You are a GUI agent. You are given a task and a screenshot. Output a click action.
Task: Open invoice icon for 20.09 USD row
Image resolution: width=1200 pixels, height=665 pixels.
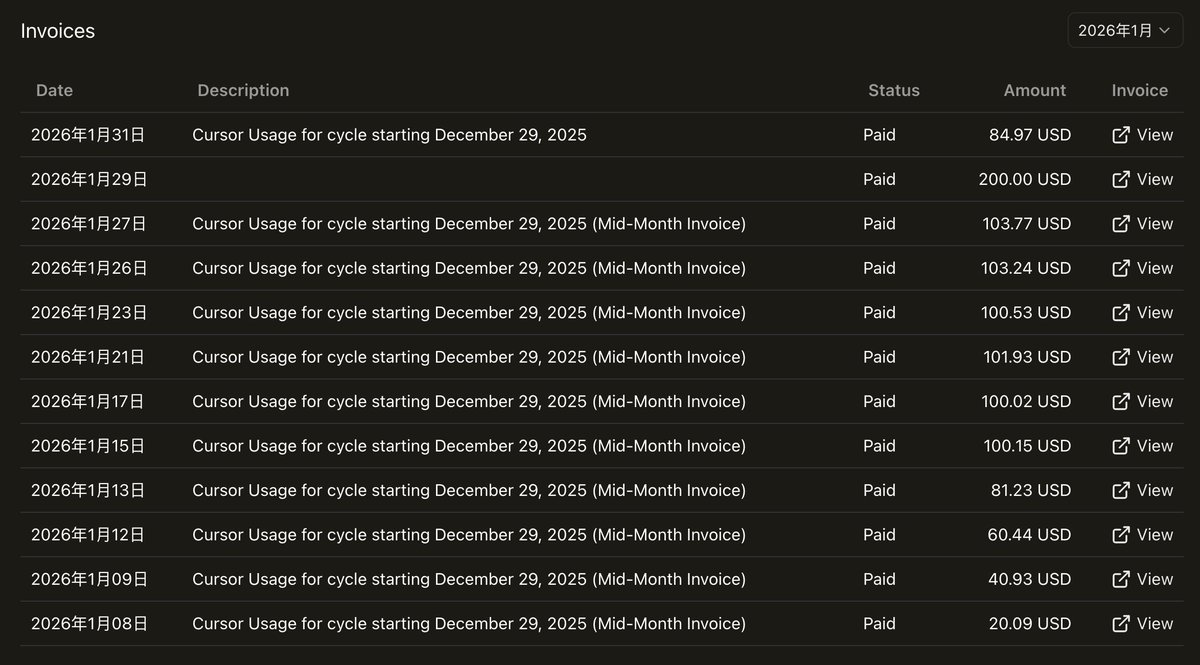[x=1121, y=623]
